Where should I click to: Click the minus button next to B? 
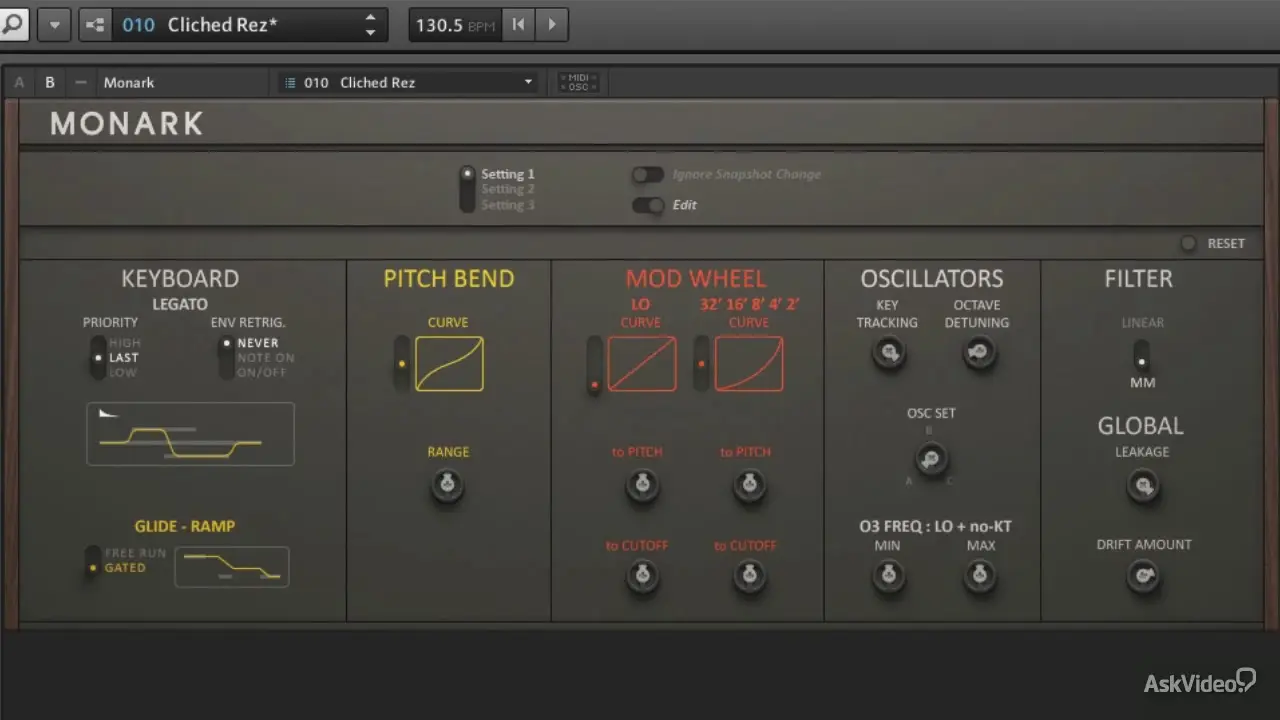[81, 83]
